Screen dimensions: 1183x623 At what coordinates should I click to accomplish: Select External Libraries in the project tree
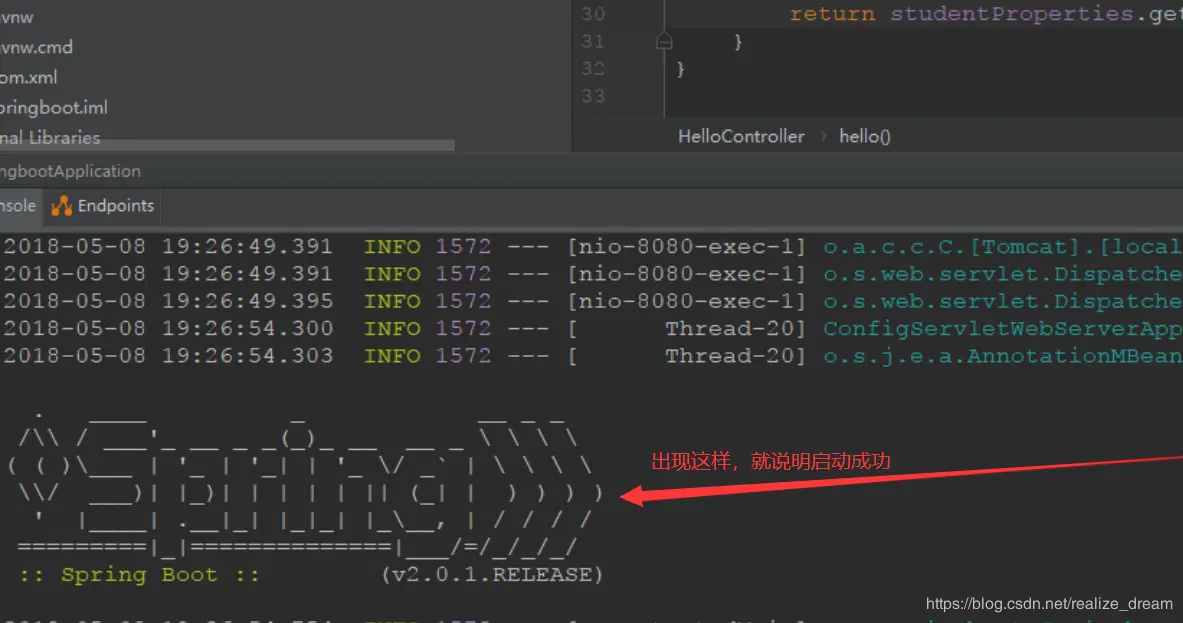point(50,138)
